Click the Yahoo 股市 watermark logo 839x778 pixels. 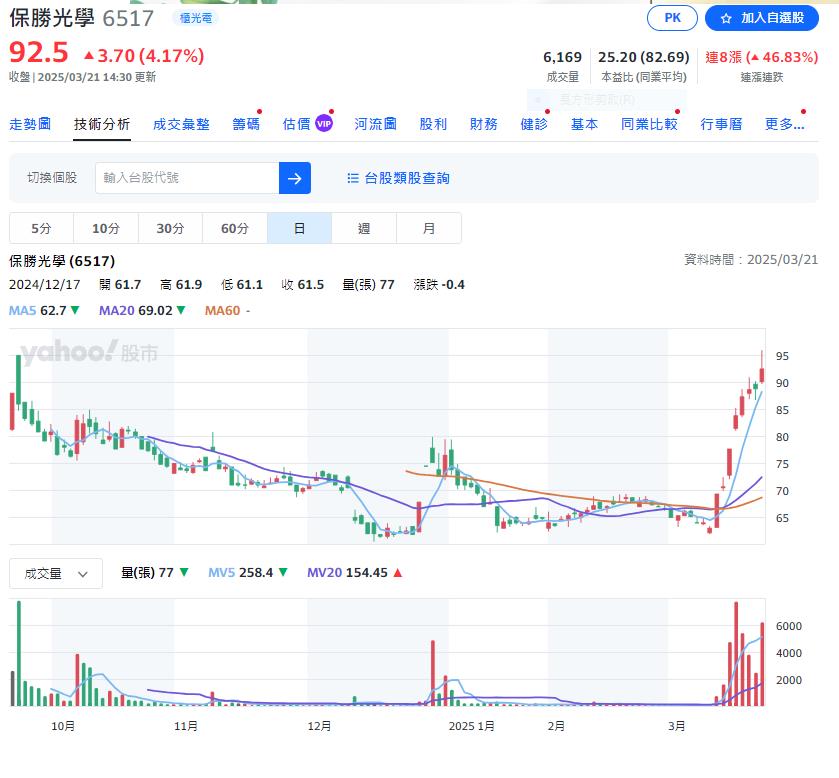tap(88, 352)
